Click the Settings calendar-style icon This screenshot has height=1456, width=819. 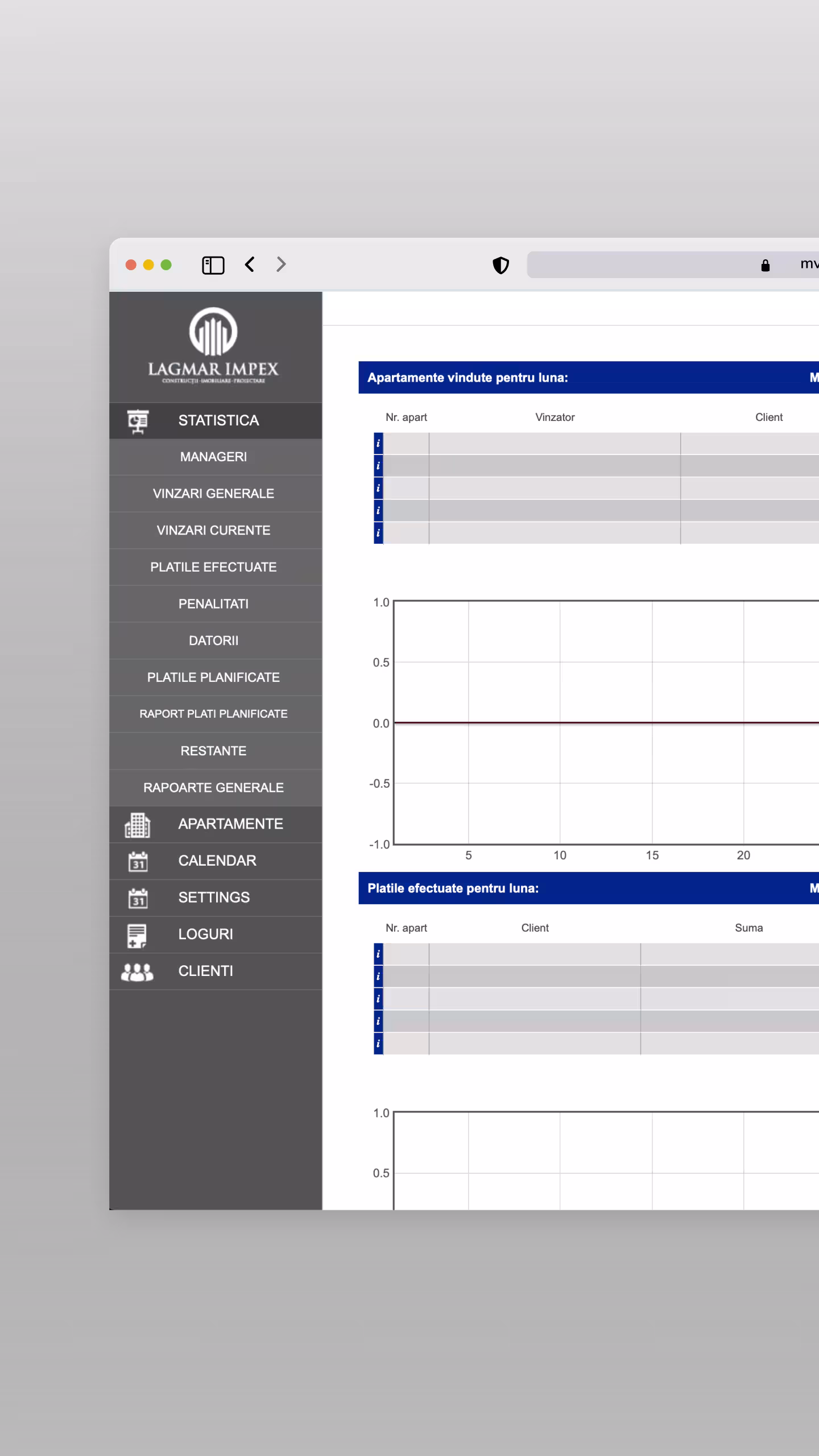click(138, 898)
